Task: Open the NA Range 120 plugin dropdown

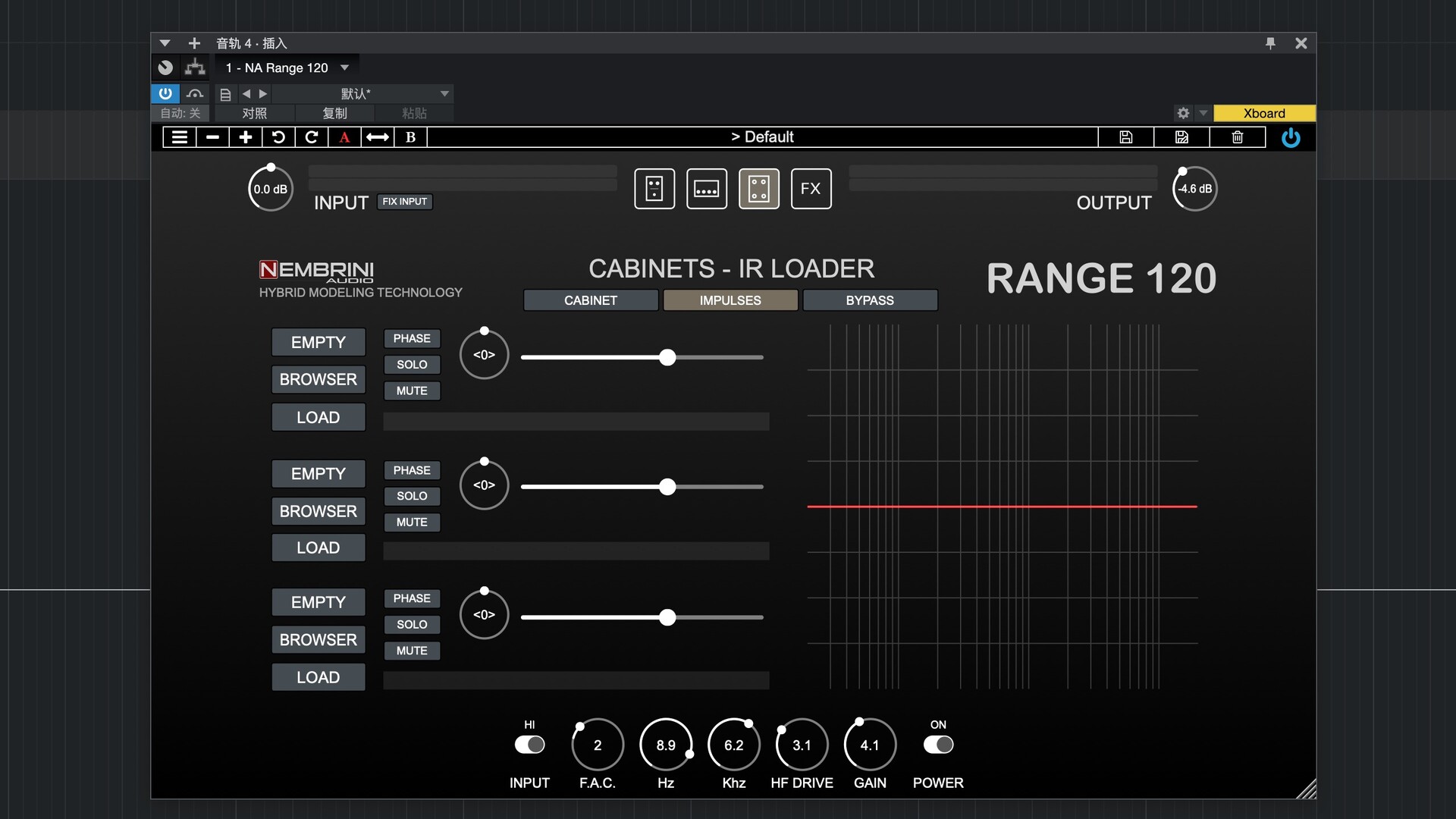Action: click(344, 67)
